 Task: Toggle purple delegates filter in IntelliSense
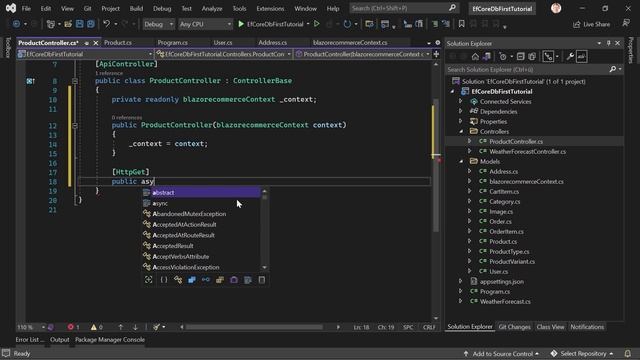[234, 280]
